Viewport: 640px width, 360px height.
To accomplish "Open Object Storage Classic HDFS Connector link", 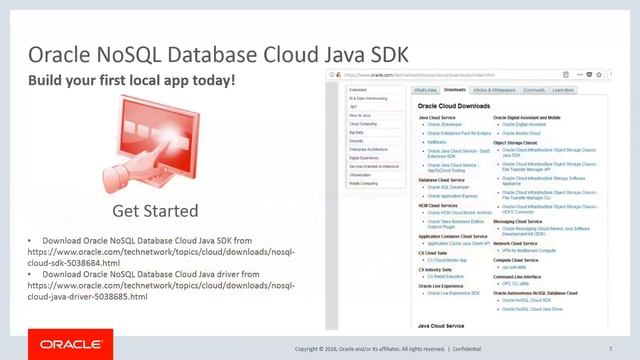I will (x=550, y=209).
